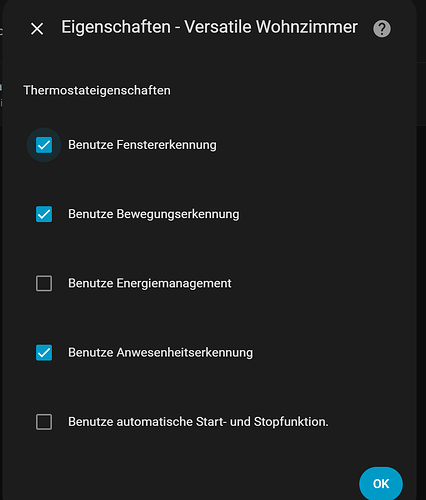Select the 'Thermostateigenschaften' section heading
This screenshot has height=500, width=426.
pos(97,90)
